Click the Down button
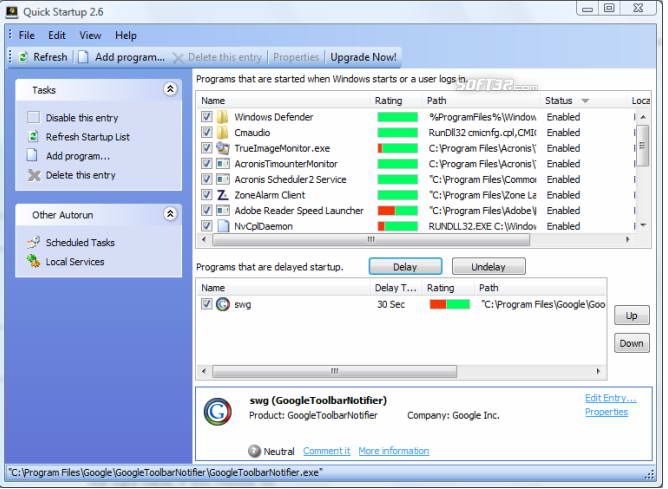Viewport: 668px width, 489px height. pos(631,343)
